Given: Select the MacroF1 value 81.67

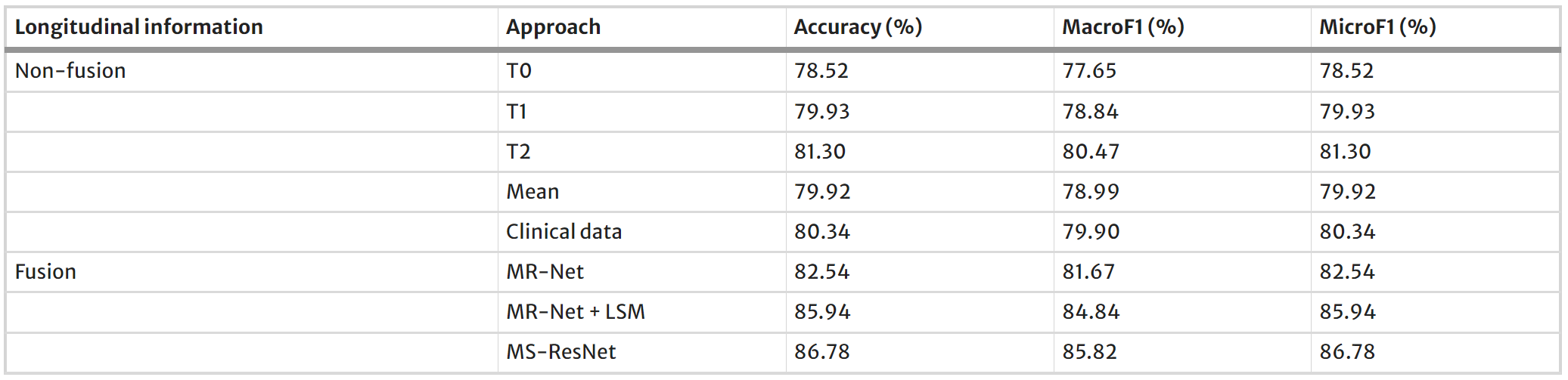Looking at the screenshot, I should (x=1088, y=272).
